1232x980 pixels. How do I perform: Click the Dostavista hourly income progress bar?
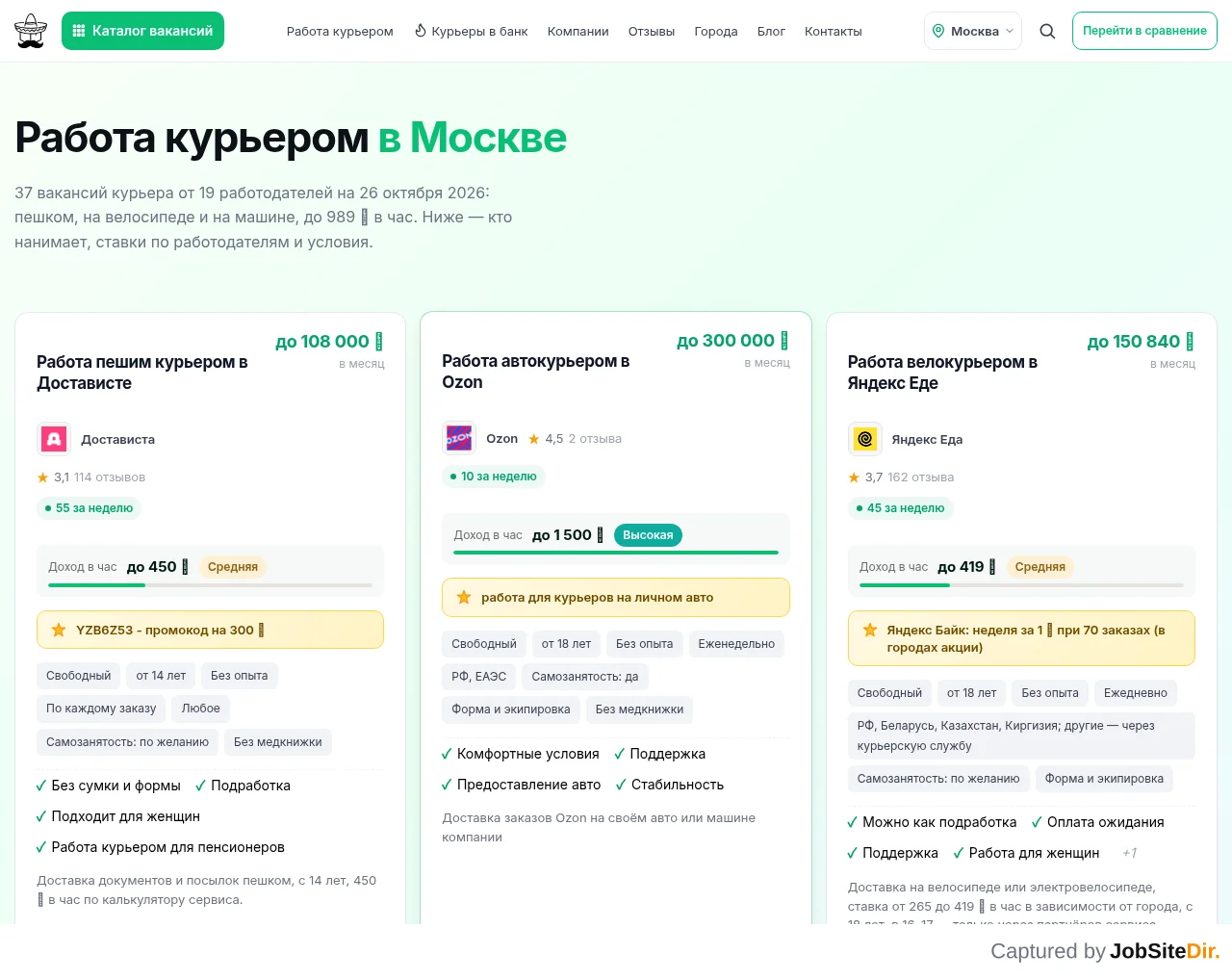[211, 585]
